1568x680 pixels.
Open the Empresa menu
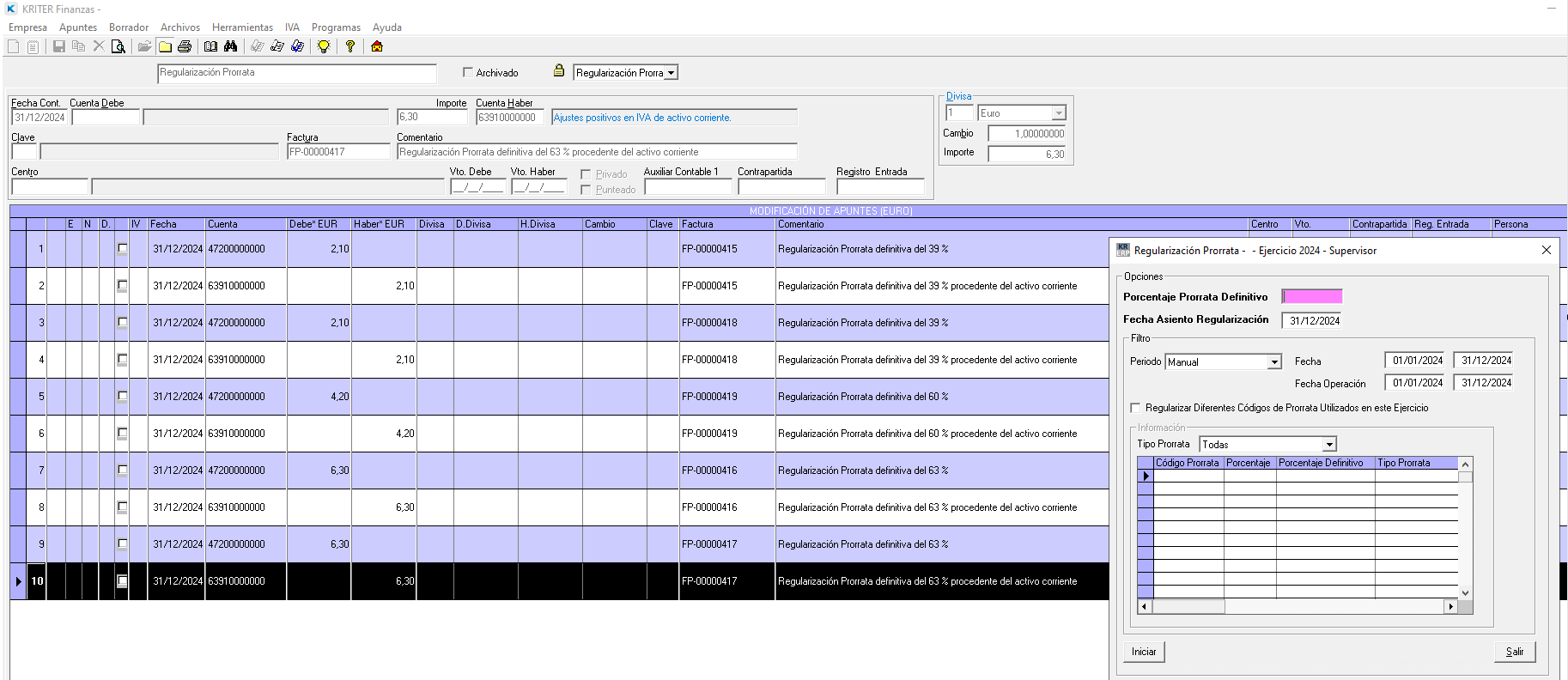tap(28, 27)
